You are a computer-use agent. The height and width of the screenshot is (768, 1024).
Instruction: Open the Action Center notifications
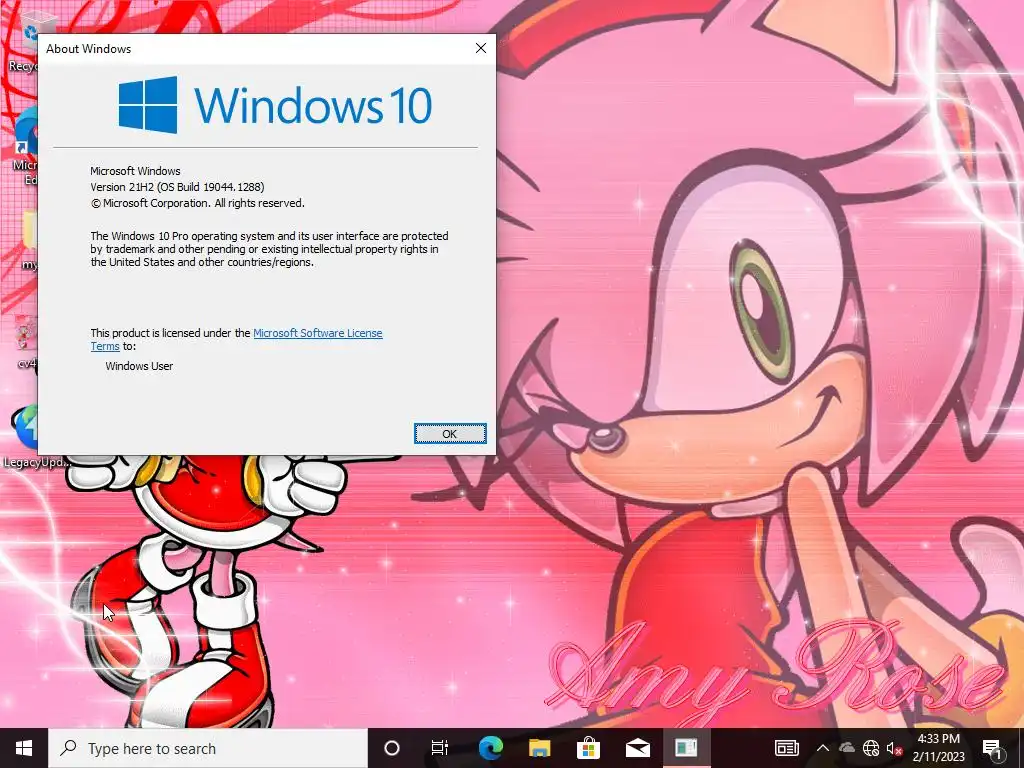click(x=993, y=748)
